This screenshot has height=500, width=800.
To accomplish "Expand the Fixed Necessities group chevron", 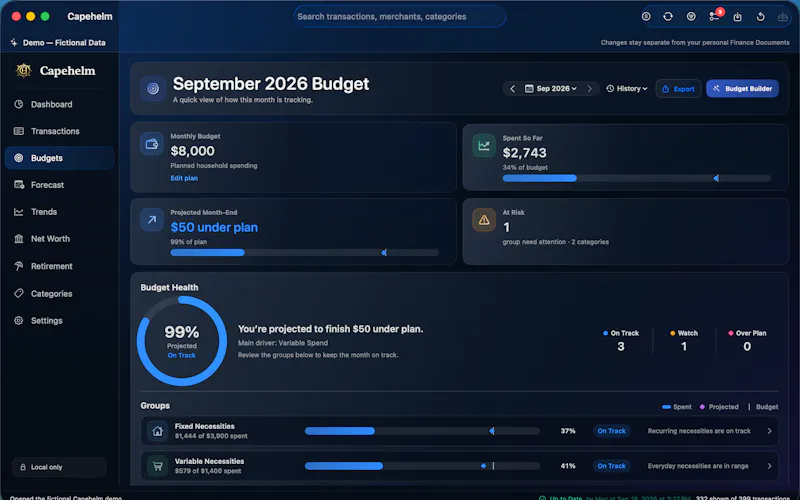I will (x=769, y=431).
